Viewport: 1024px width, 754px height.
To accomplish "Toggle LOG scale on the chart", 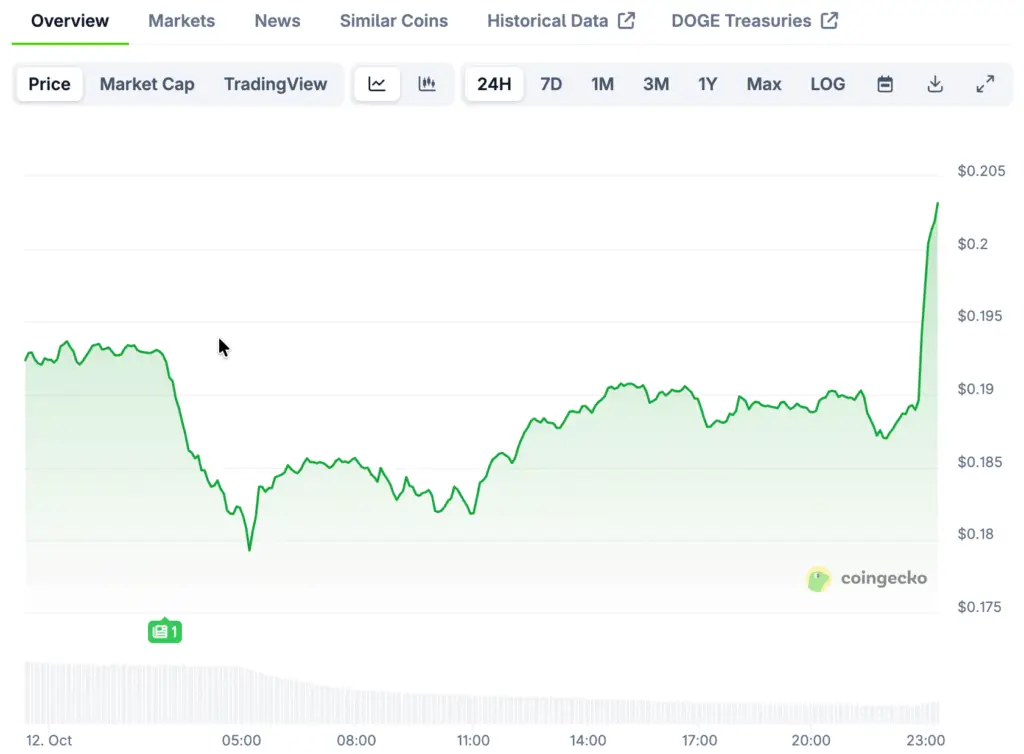I will 827,84.
